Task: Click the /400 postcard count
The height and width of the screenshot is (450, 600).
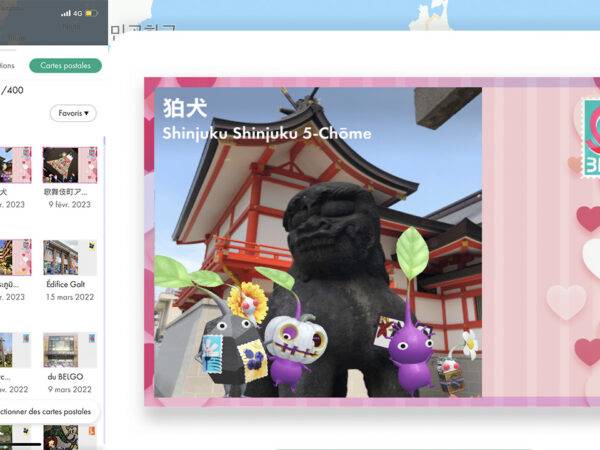Action: click(x=12, y=90)
